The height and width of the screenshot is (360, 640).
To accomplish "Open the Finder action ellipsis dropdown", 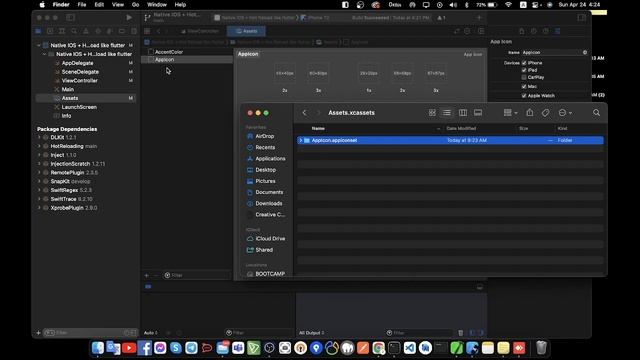I will (565, 113).
